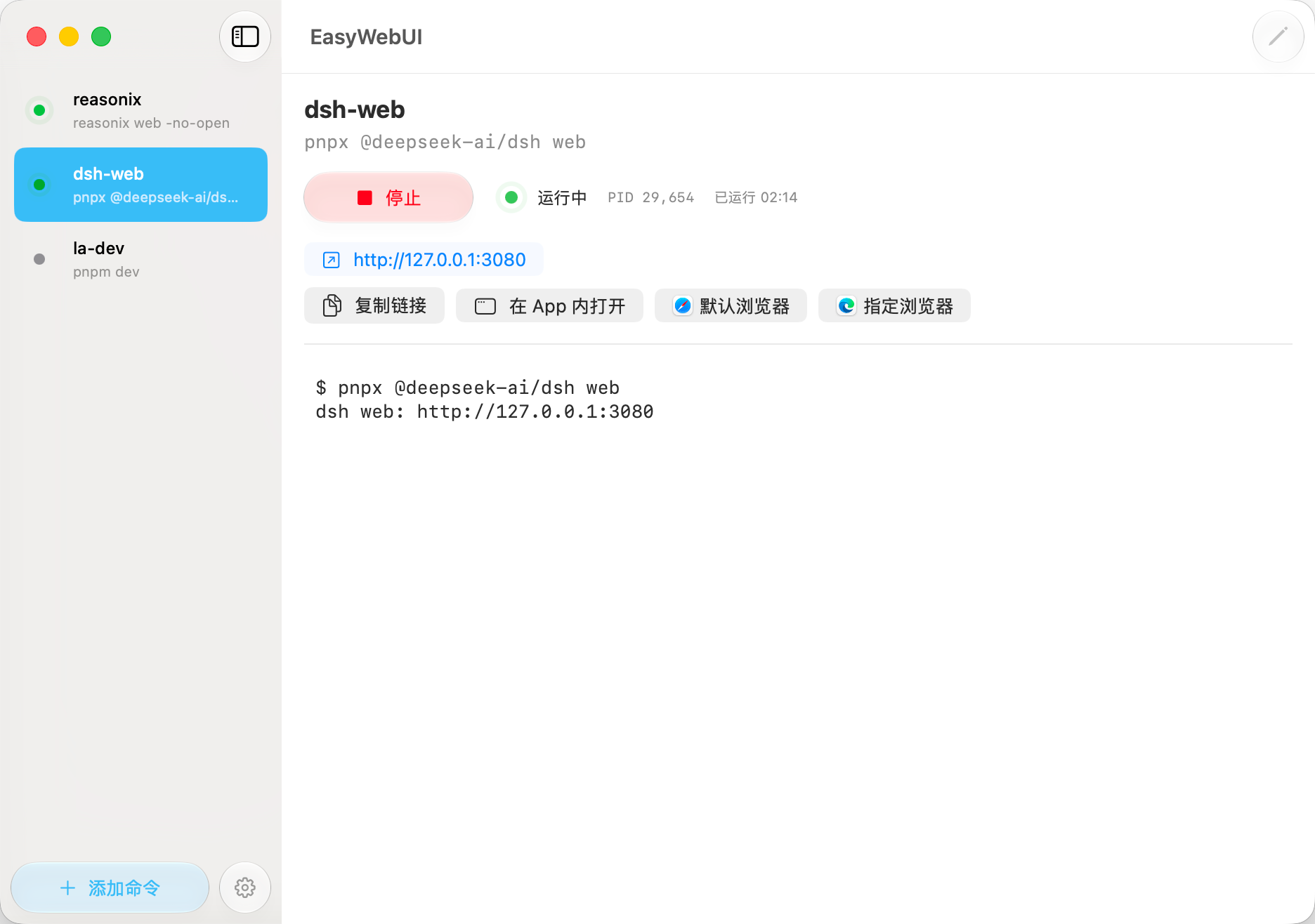Click 添加命令 button
The height and width of the screenshot is (924, 1315).
[110, 887]
